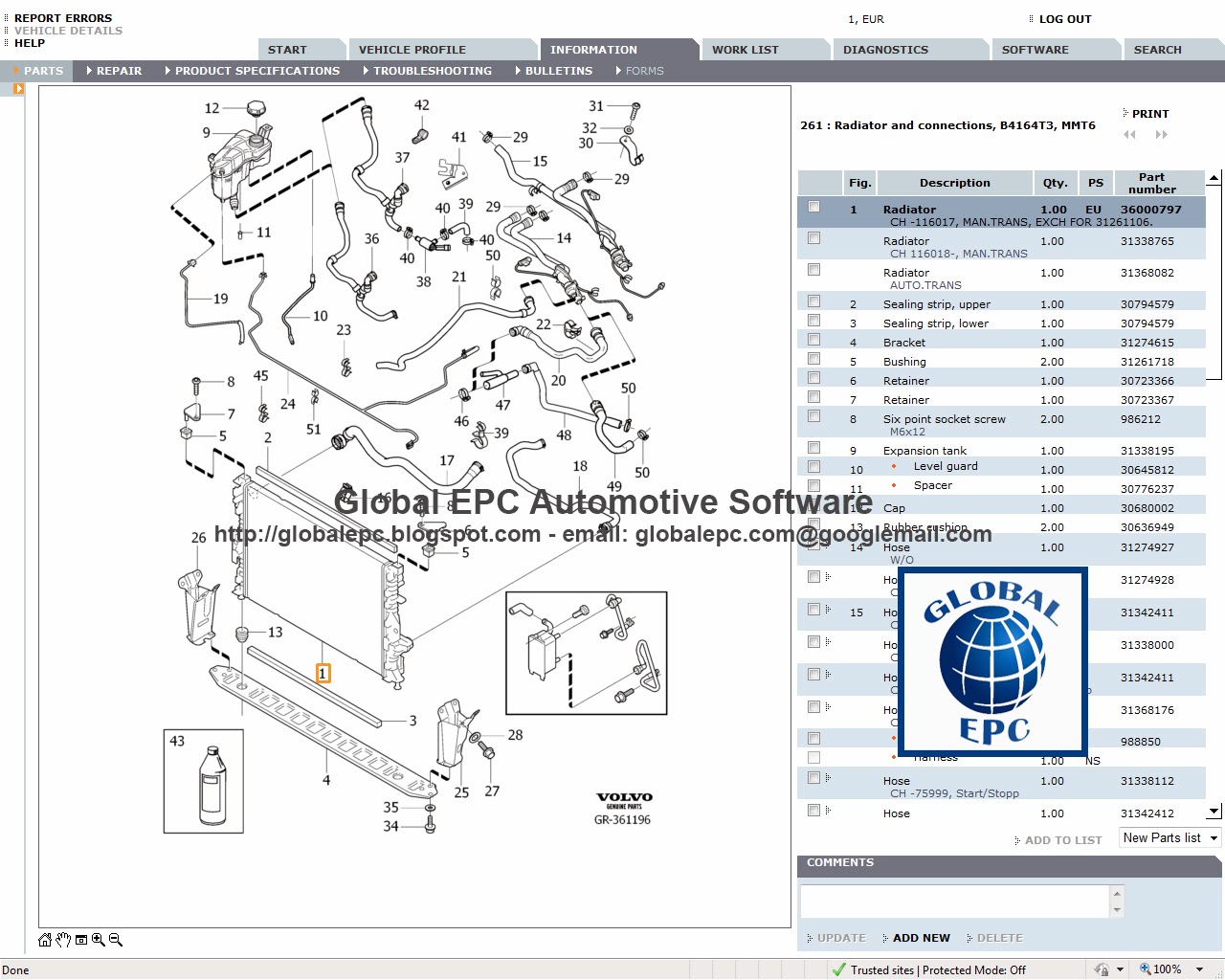Viewport: 1225px width, 980px height.
Task: Expand the hose row with part 31342412
Action: [828, 811]
